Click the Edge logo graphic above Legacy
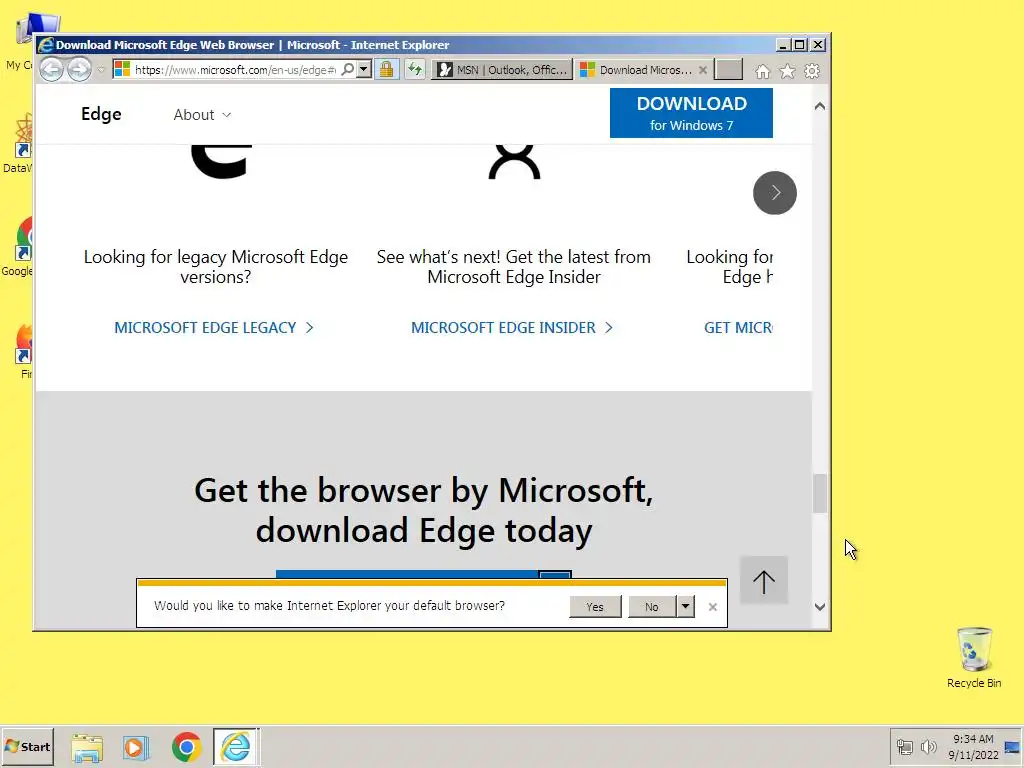The width and height of the screenshot is (1024, 768). point(221,161)
